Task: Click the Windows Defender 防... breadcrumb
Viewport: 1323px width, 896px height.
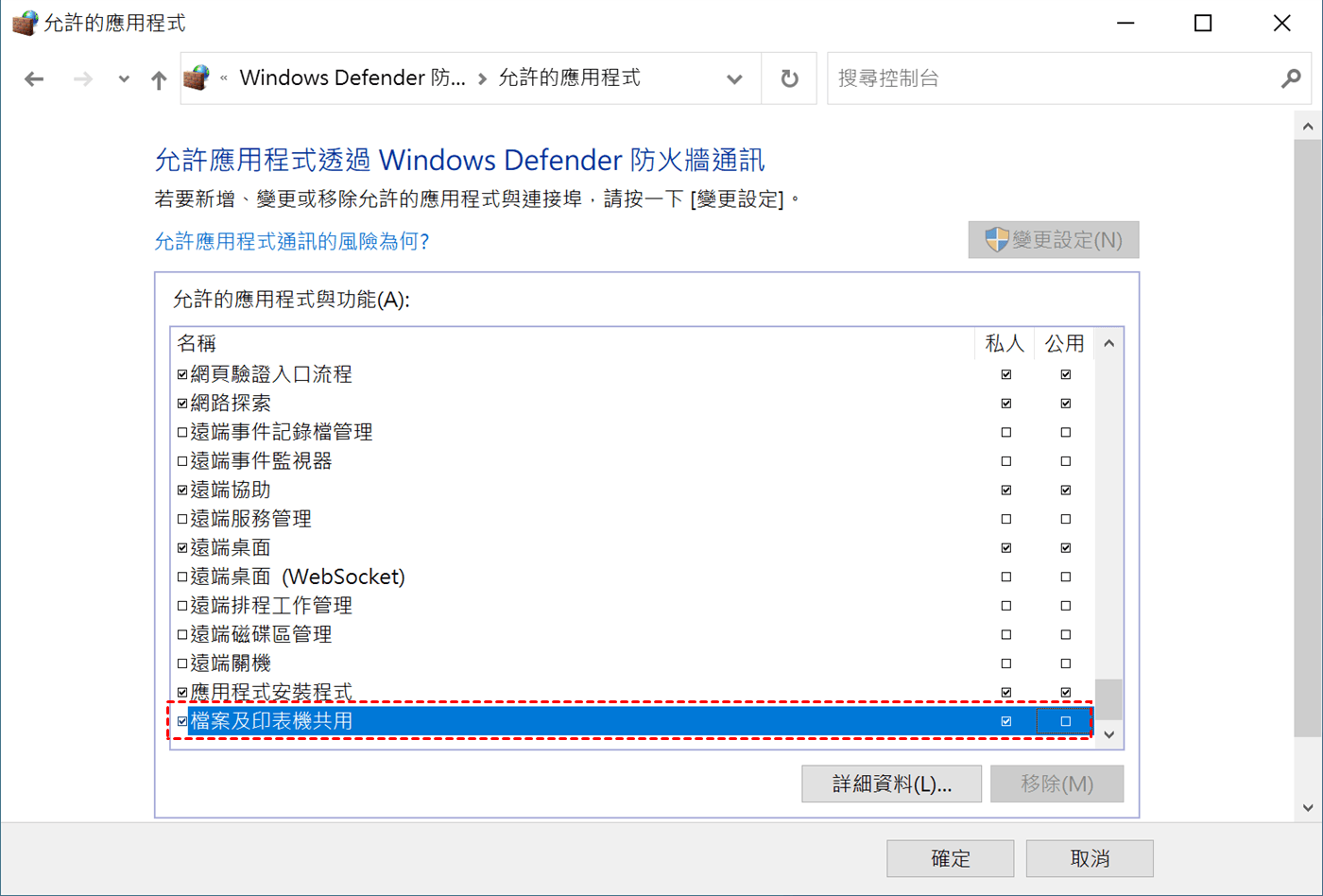Action: [352, 78]
